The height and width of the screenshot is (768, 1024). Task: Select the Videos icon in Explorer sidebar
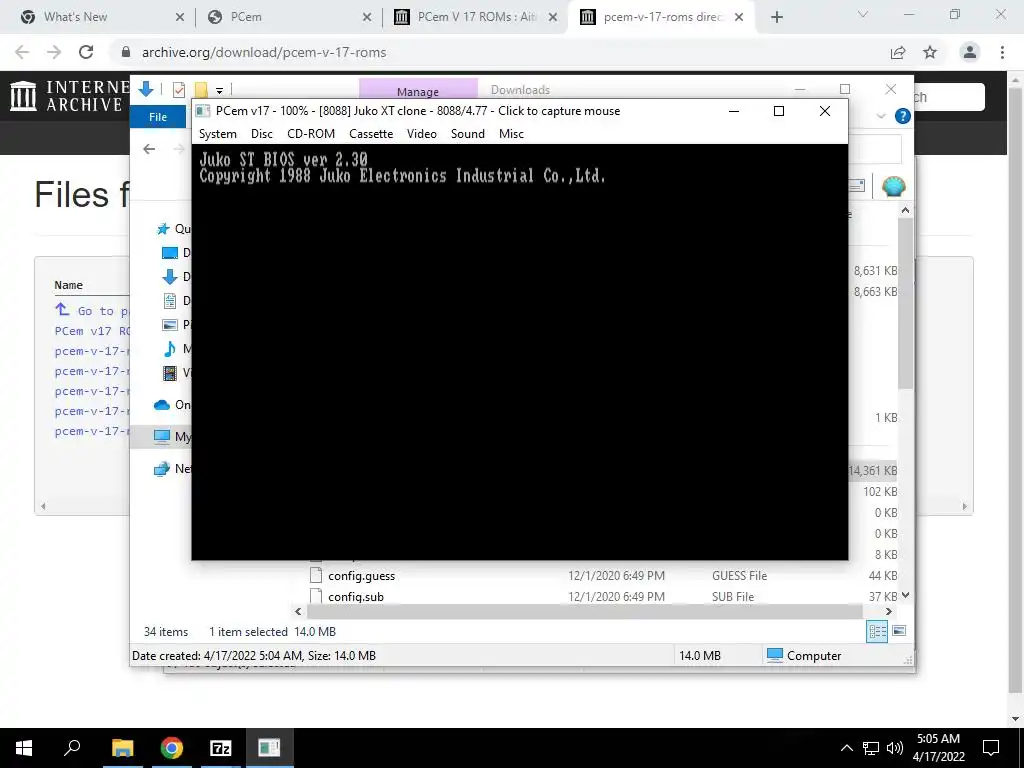click(170, 373)
